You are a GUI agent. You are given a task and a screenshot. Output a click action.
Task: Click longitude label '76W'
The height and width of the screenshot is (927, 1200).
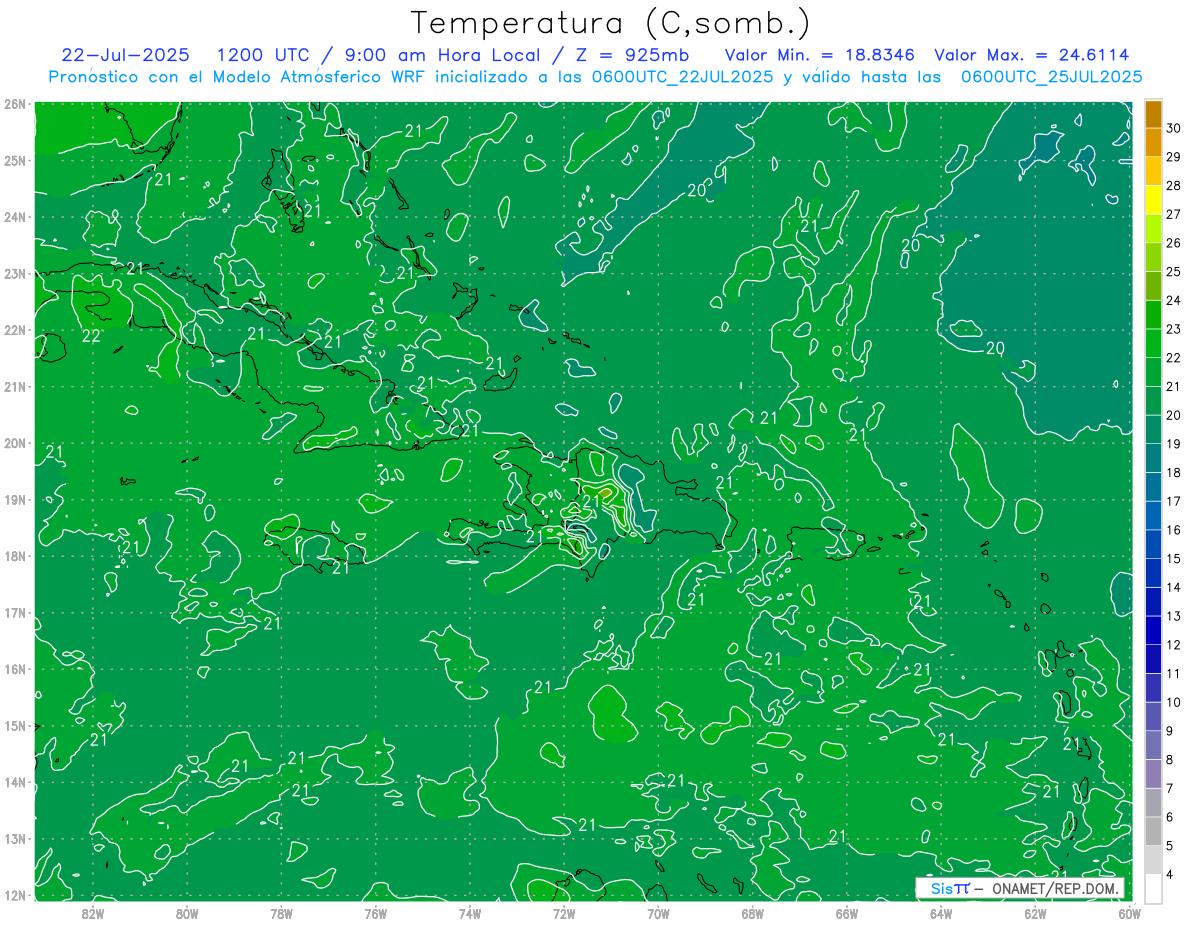click(x=375, y=913)
